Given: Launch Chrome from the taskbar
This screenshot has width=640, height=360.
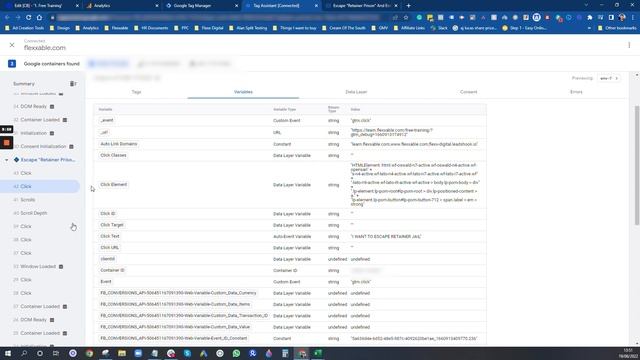Looking at the screenshot, I should pos(89,353).
